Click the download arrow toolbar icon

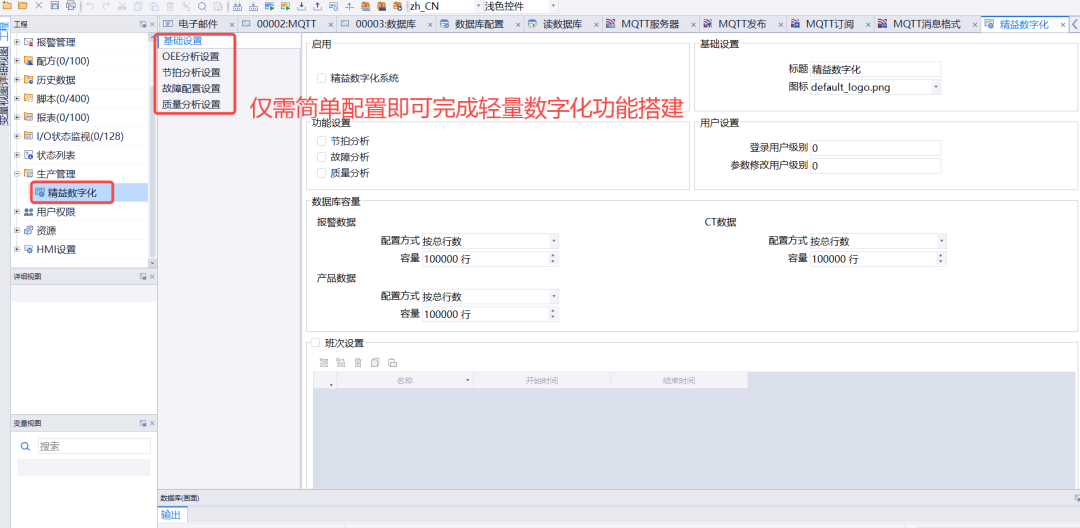pos(301,6)
